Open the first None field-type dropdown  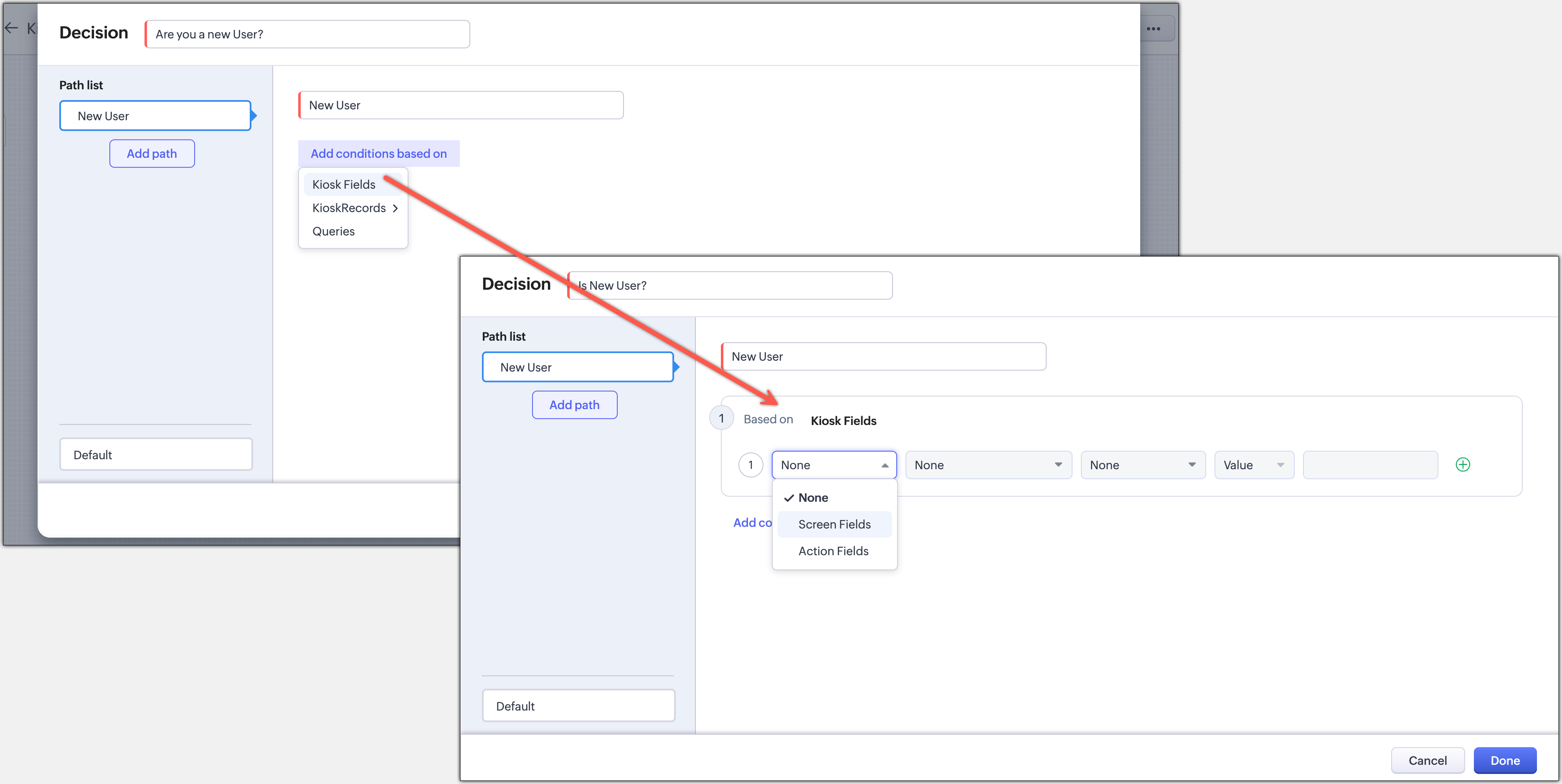coord(833,465)
